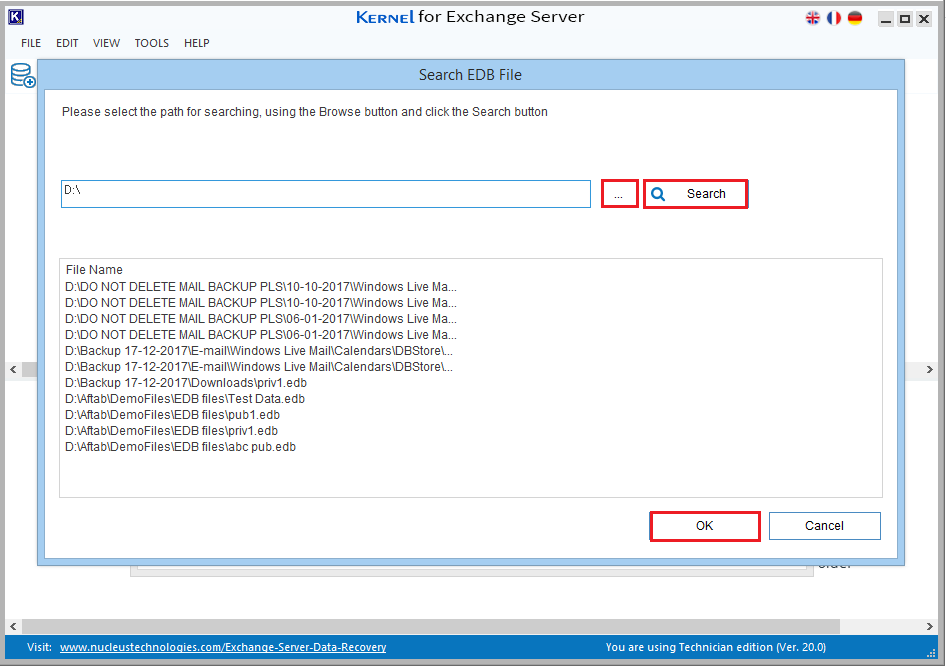Open the HELP menu
Image resolution: width=946 pixels, height=666 pixels.
(197, 43)
